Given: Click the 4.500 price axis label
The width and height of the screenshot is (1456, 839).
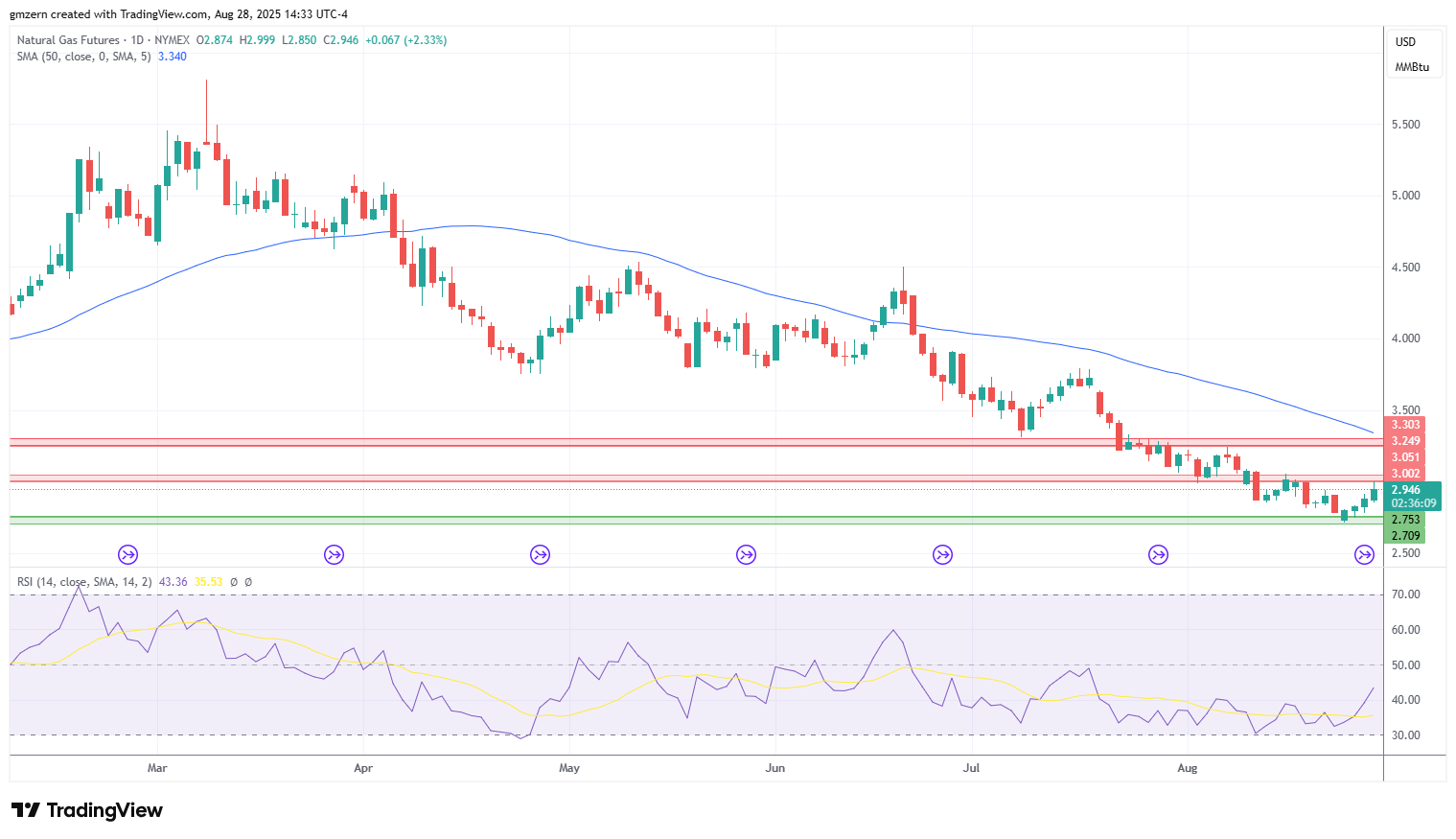Looking at the screenshot, I should [1405, 268].
